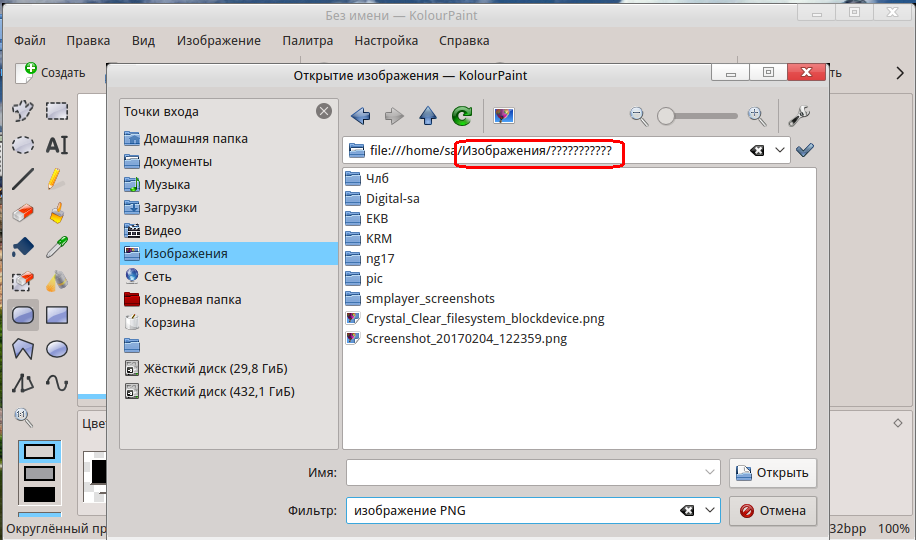The width and height of the screenshot is (916, 540).
Task: Select the free-form selection tool
Action: tap(23, 110)
